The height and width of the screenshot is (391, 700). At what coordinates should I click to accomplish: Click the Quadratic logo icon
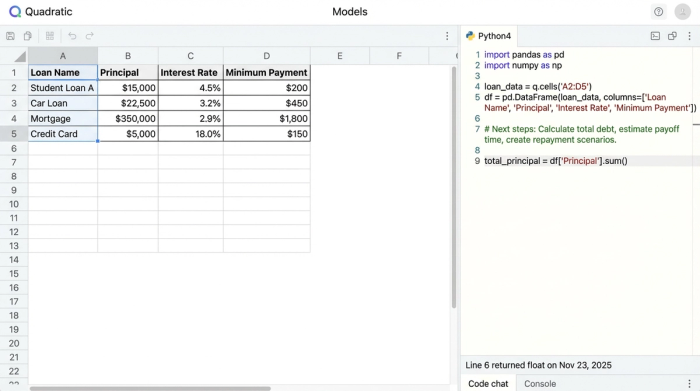15,12
